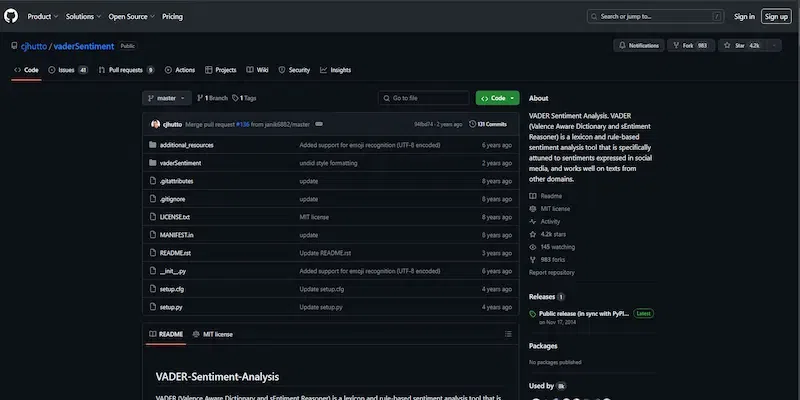The height and width of the screenshot is (400, 800).
Task: View 1 Tags icon link
Action: [x=244, y=98]
